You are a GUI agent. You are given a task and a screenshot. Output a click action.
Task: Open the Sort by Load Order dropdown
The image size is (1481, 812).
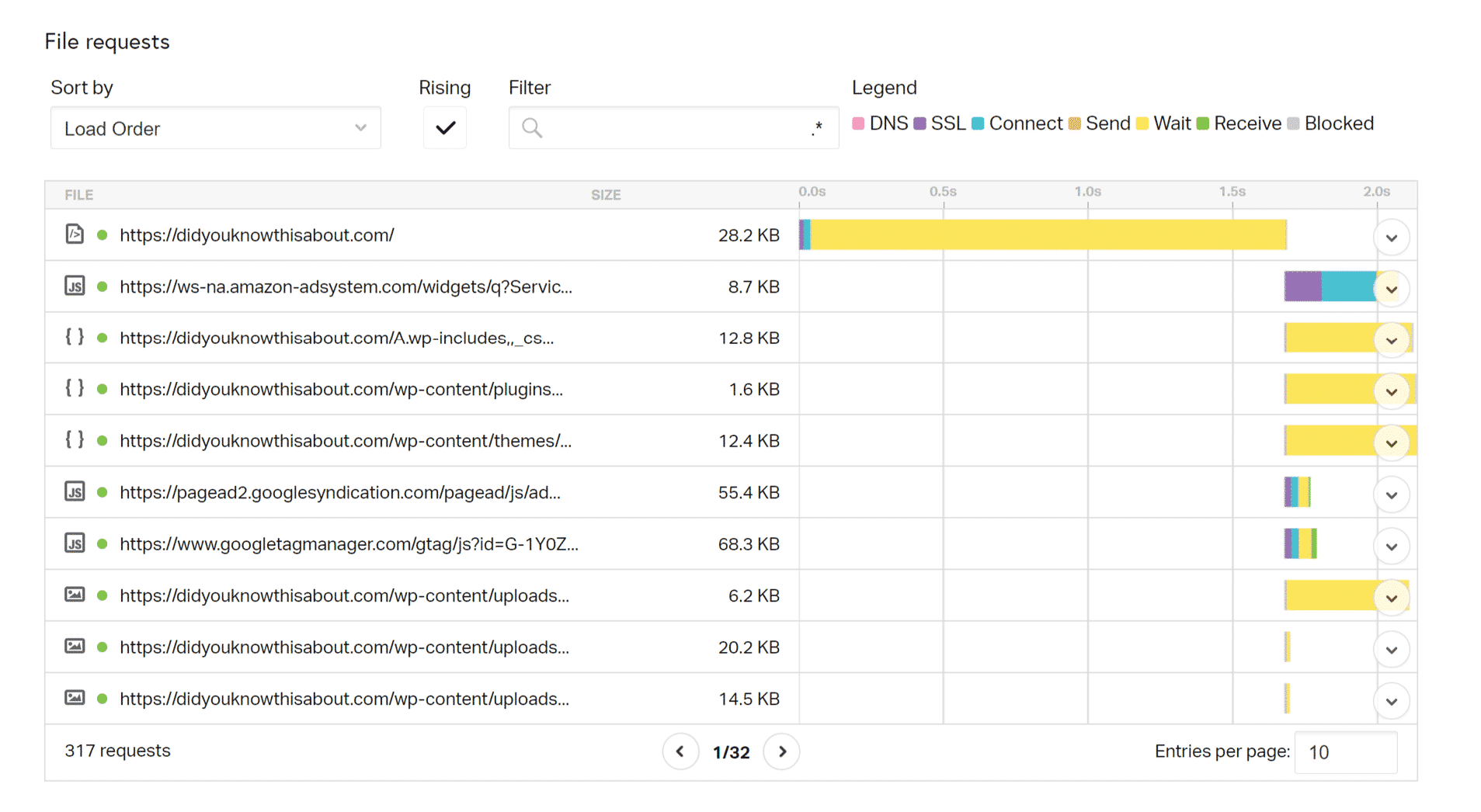[215, 127]
